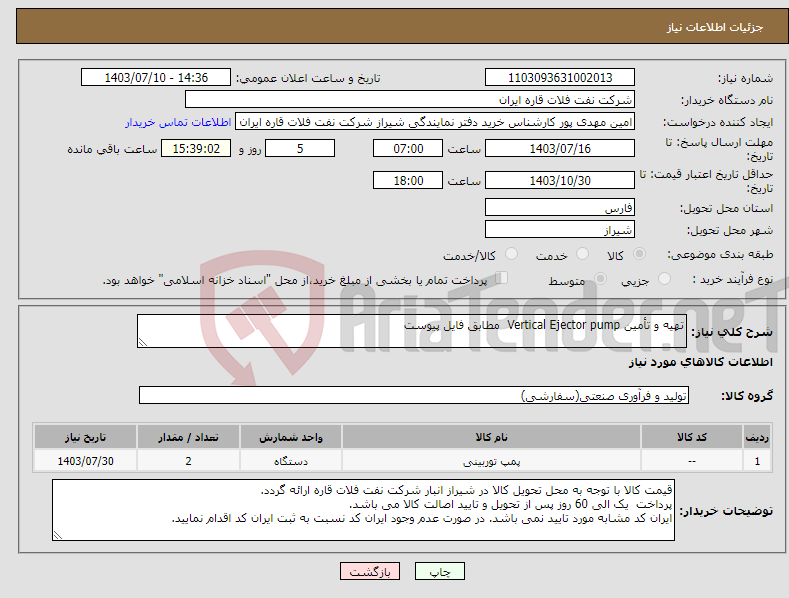The height and width of the screenshot is (598, 789).
Task: Click the پمپ توربینی table cell
Action: pos(491,461)
